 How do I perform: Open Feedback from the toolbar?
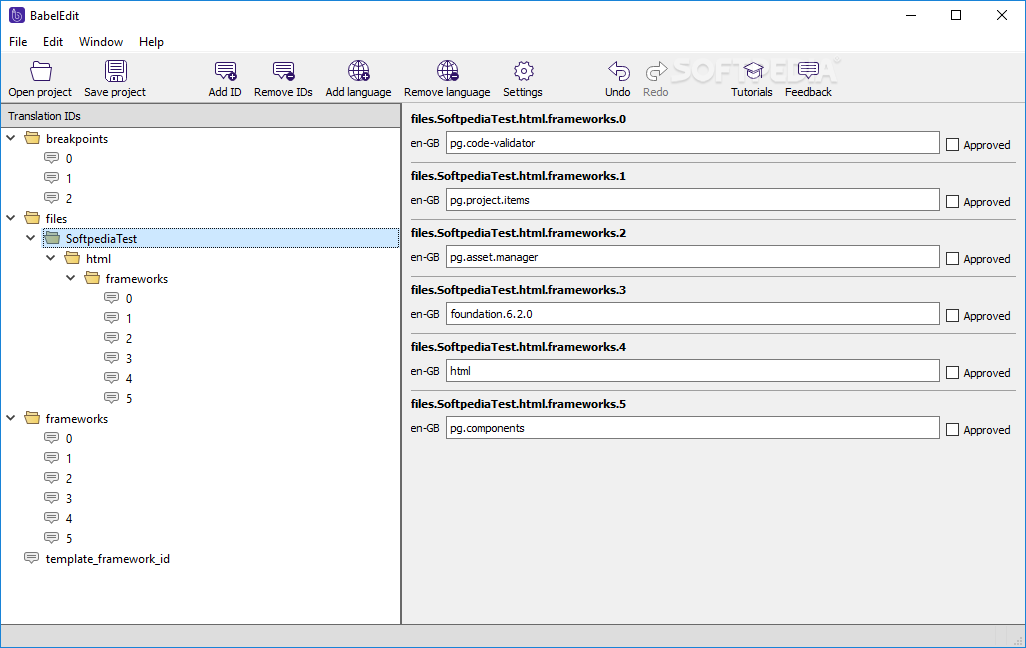809,79
